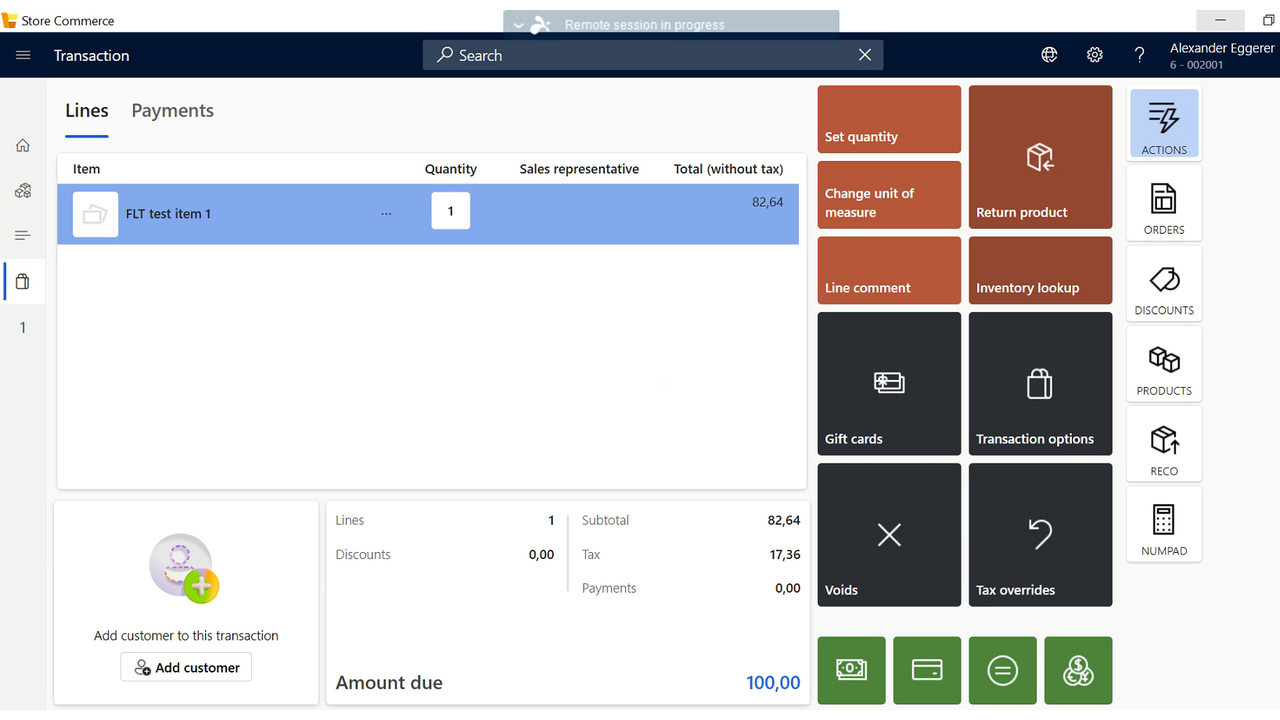Open the RECO panel button
This screenshot has width=1280, height=720.
(x=1164, y=445)
